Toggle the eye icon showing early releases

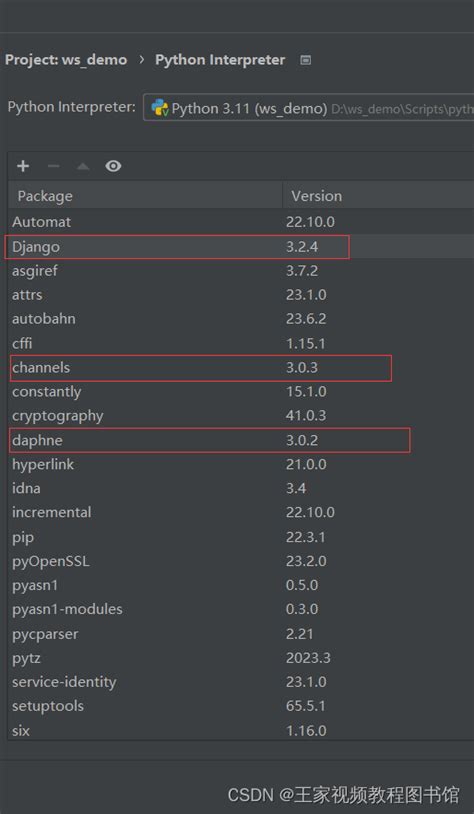(113, 166)
